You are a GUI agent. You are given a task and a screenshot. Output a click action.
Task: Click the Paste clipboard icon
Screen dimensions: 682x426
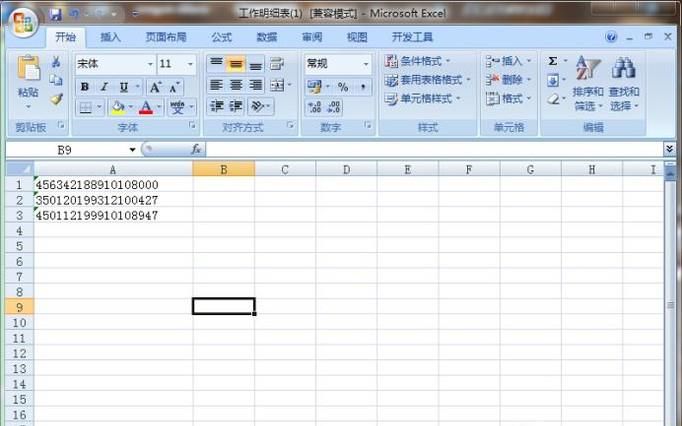[29, 69]
